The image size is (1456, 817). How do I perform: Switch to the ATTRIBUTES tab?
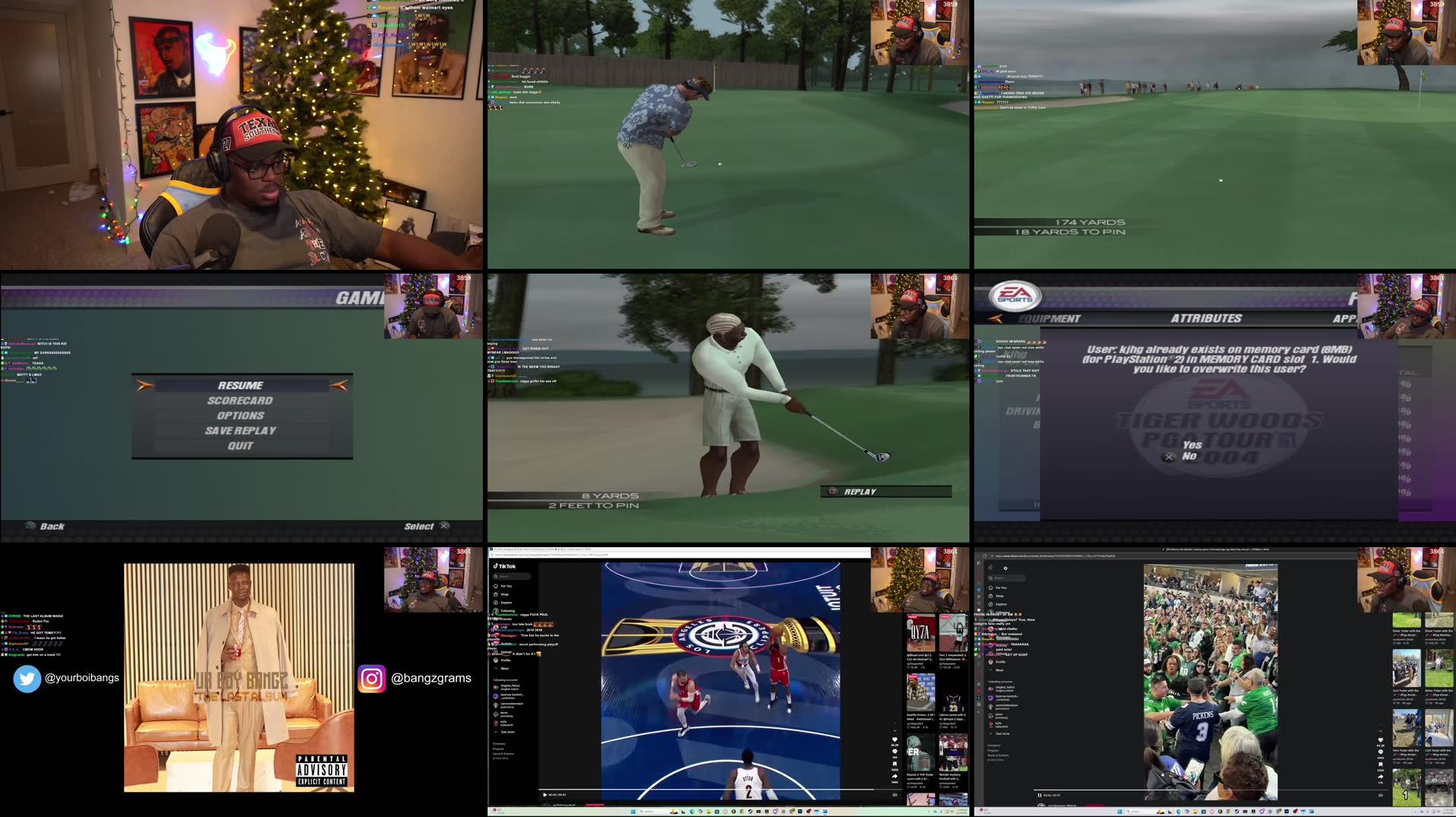pos(1206,318)
